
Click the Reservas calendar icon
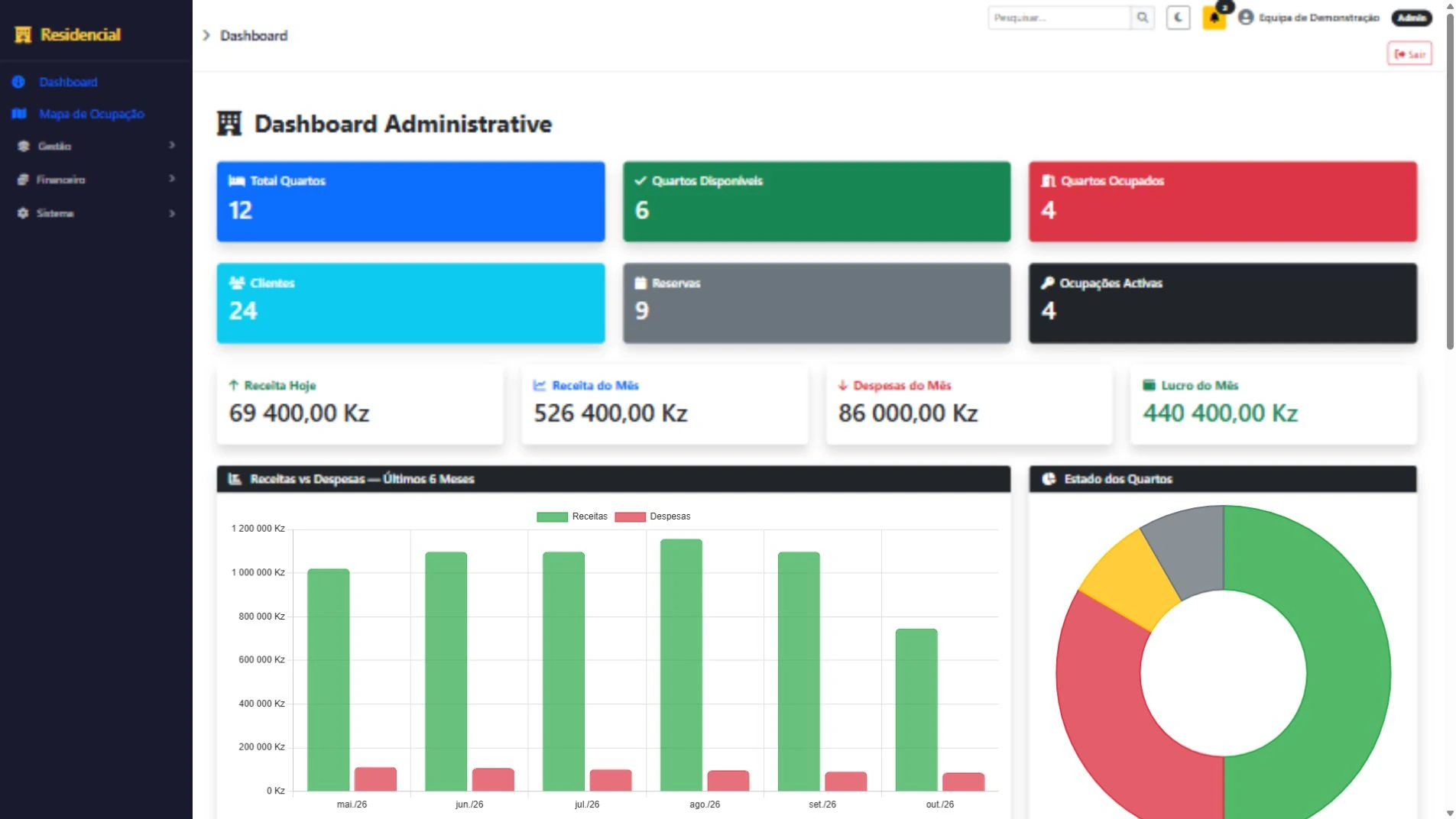click(640, 283)
